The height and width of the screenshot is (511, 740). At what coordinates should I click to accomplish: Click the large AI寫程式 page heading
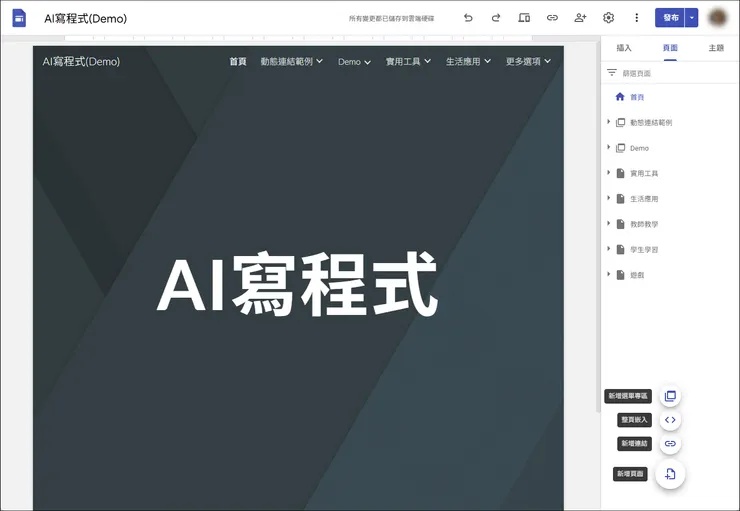297,285
